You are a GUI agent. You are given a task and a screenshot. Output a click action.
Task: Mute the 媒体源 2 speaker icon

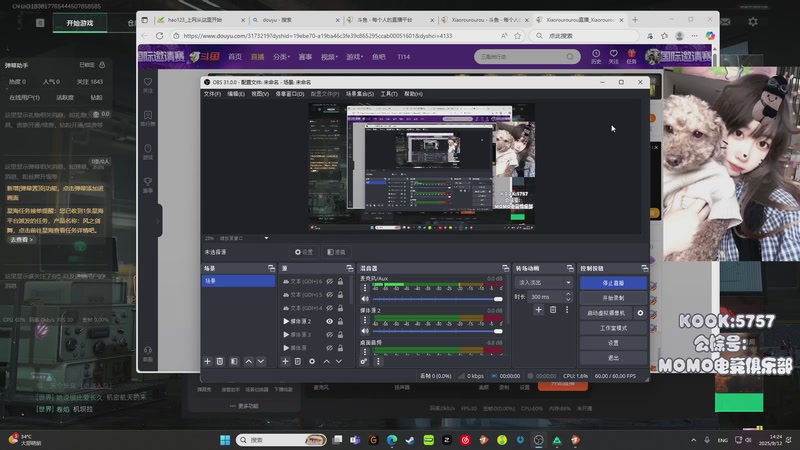pos(365,331)
